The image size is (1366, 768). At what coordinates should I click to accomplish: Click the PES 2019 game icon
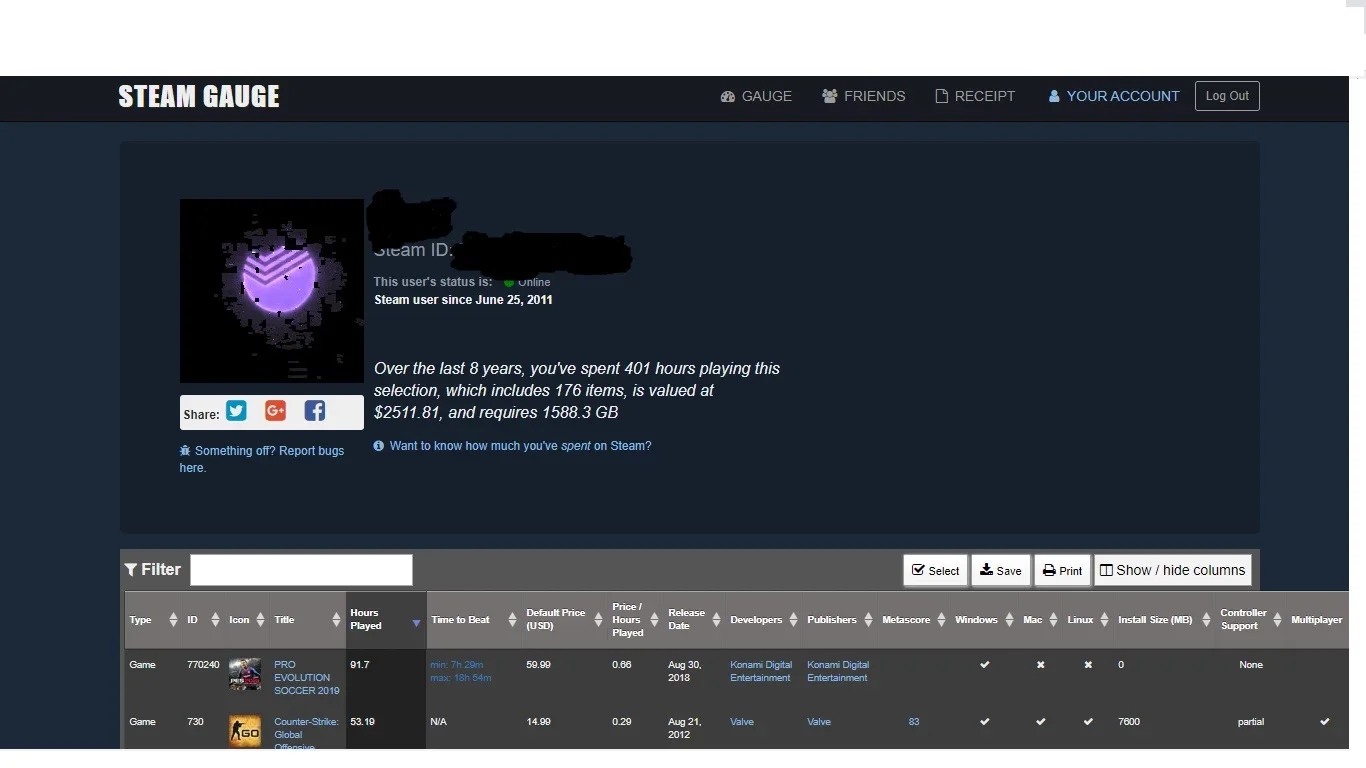coord(245,674)
